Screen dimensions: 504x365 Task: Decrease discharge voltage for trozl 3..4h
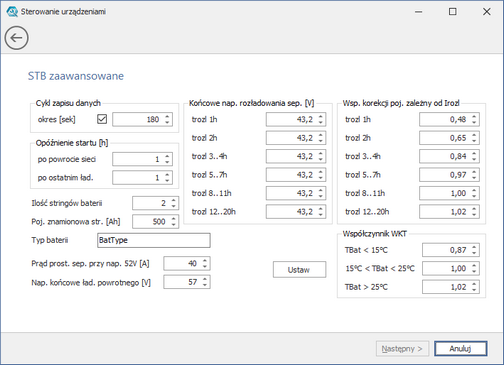tap(321, 159)
